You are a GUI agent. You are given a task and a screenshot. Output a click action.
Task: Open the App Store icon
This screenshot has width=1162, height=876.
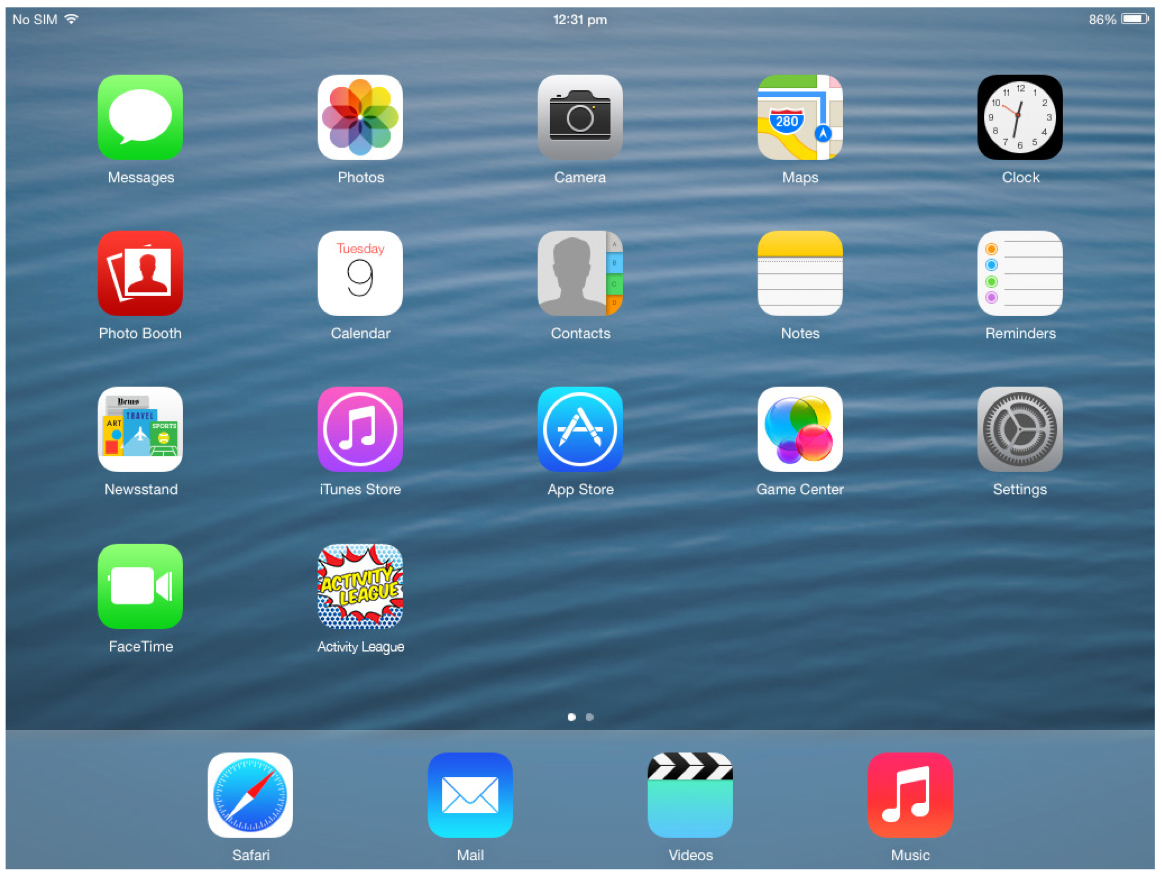pyautogui.click(x=580, y=430)
